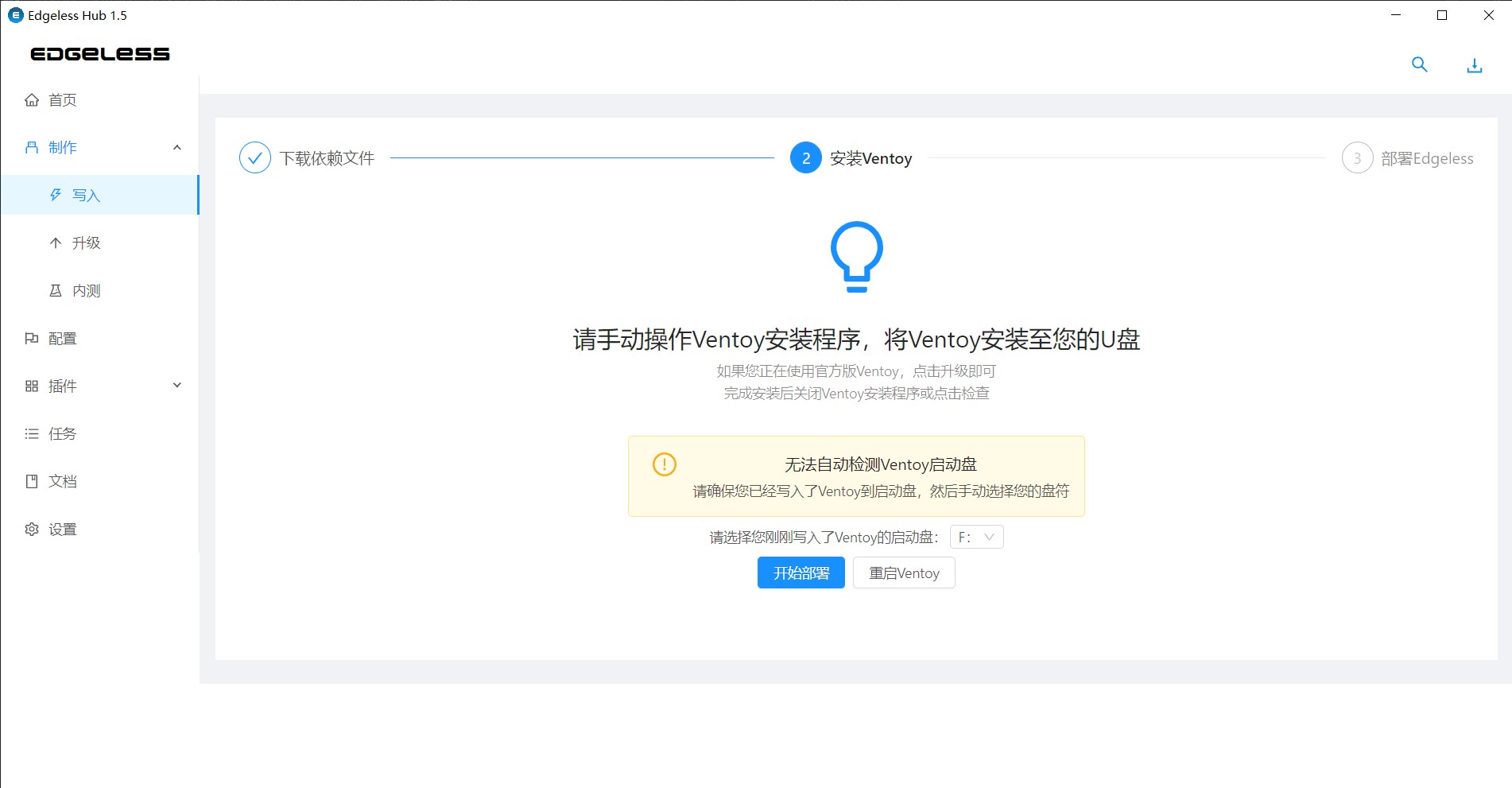Open the search icon in header
Image resolution: width=1512 pixels, height=788 pixels.
click(1419, 64)
